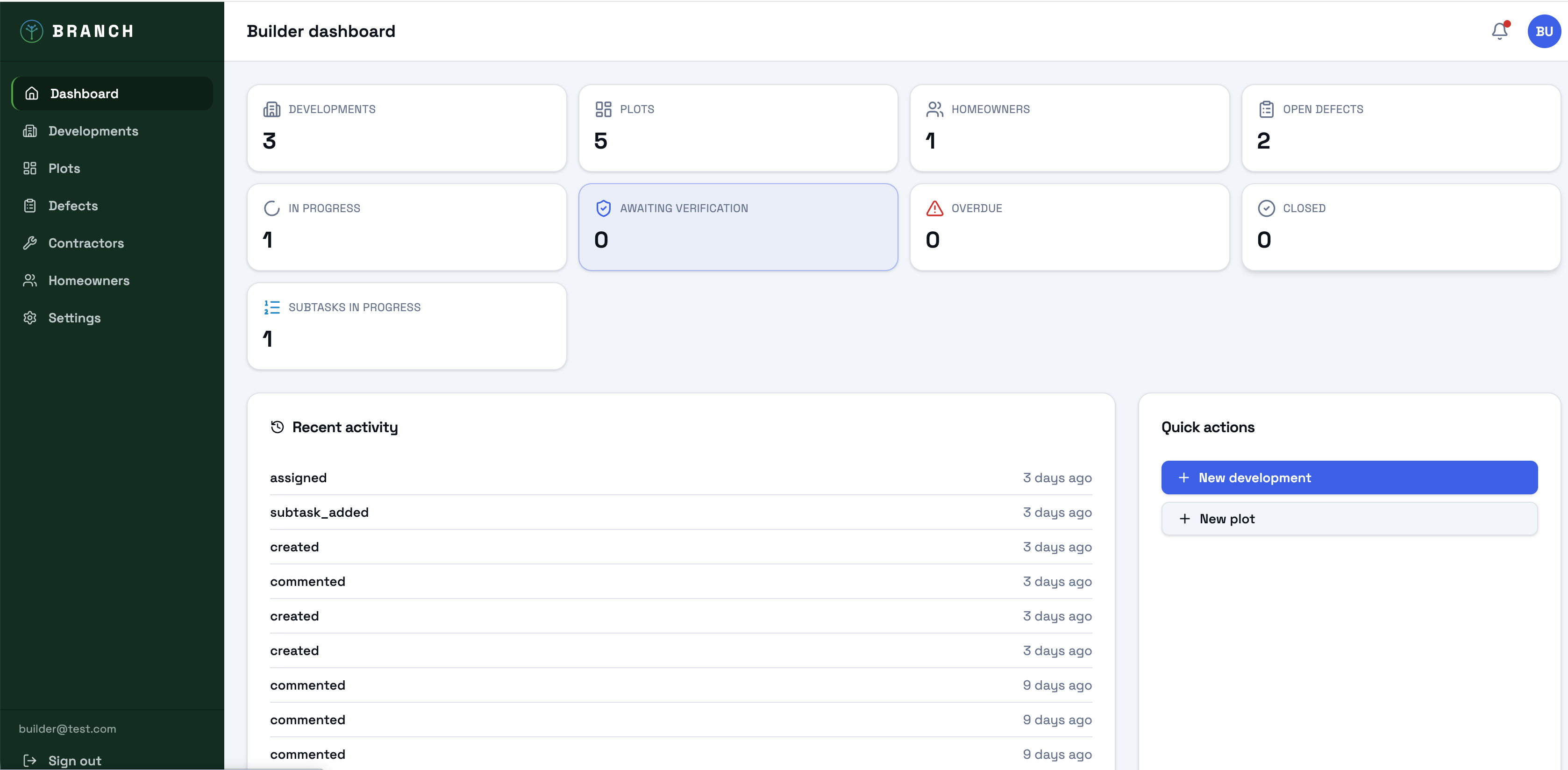Click the New plot button
This screenshot has height=770, width=1568.
point(1349,519)
